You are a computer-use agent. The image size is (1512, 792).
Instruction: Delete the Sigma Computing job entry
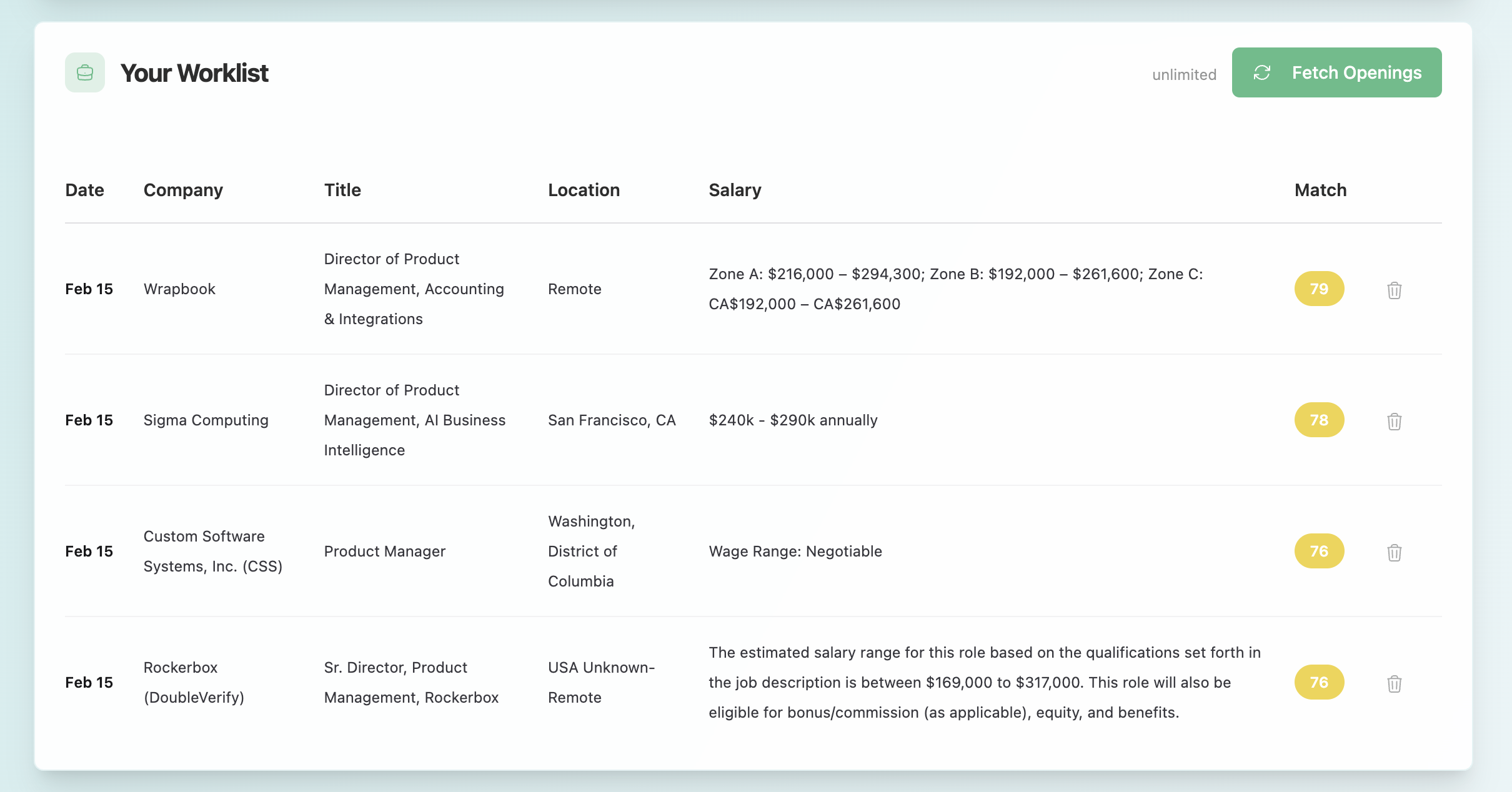1394,421
